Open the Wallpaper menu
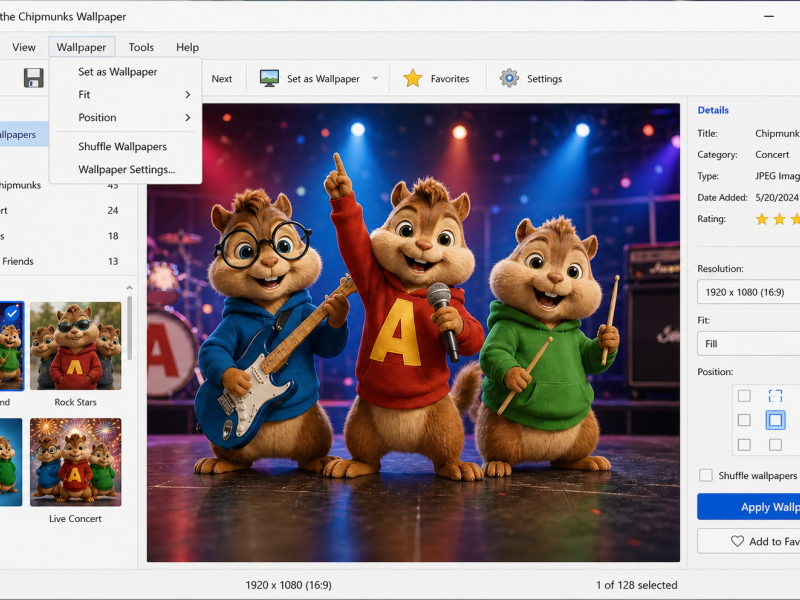This screenshot has height=600, width=800. (82, 47)
